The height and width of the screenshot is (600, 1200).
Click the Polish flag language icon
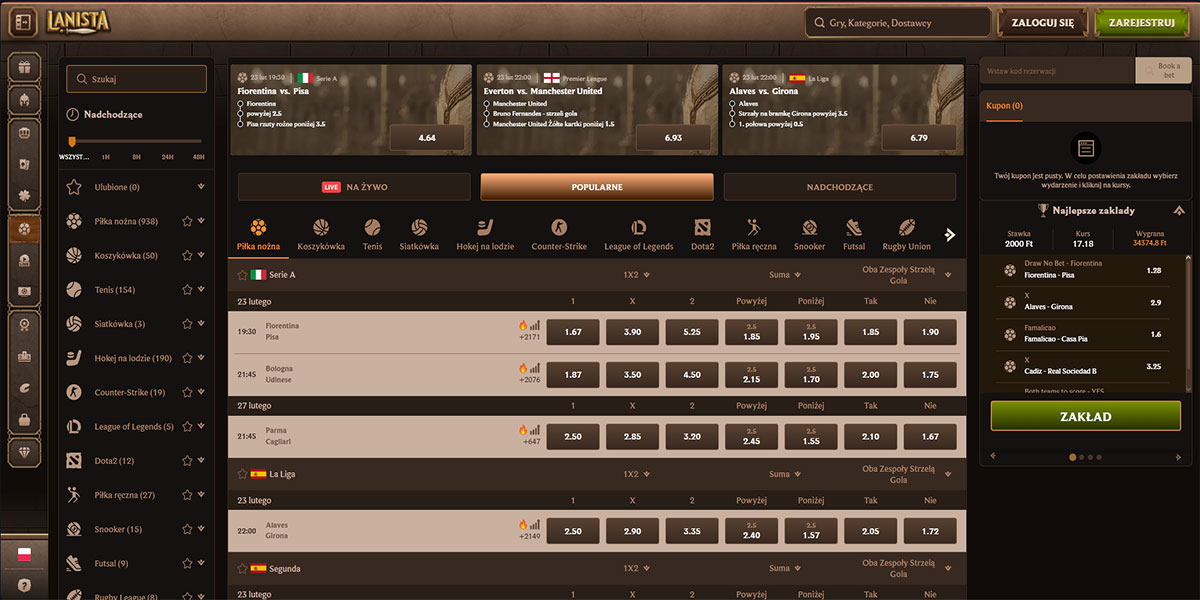pos(24,554)
